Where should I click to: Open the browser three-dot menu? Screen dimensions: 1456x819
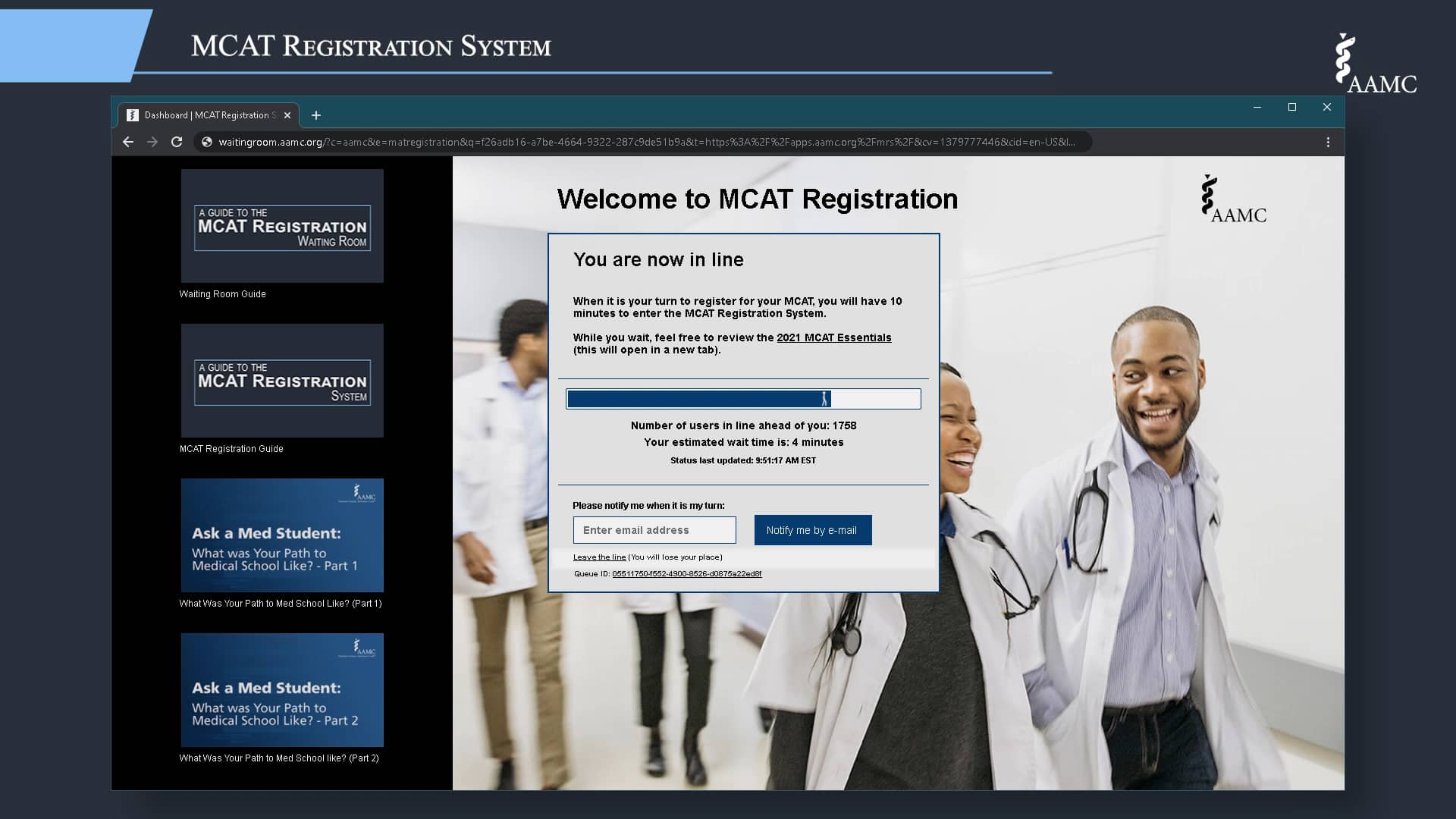click(x=1328, y=142)
